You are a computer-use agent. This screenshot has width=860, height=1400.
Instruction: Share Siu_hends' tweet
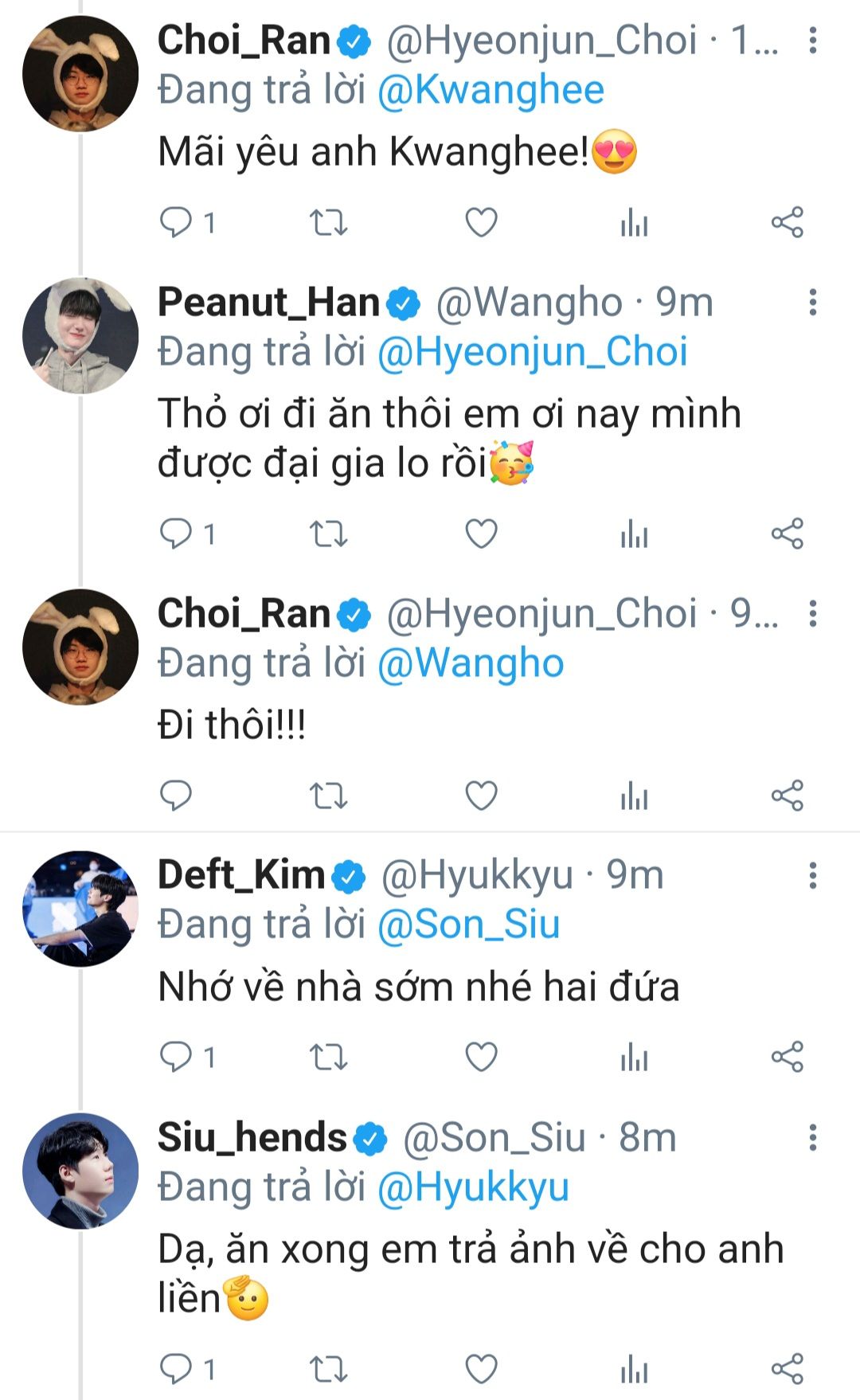pyautogui.click(x=787, y=1368)
